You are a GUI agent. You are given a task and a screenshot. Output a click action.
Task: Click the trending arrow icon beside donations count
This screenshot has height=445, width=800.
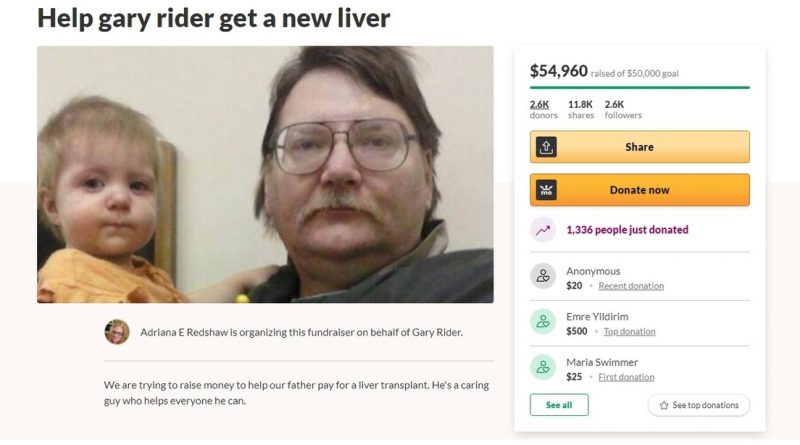(x=543, y=230)
